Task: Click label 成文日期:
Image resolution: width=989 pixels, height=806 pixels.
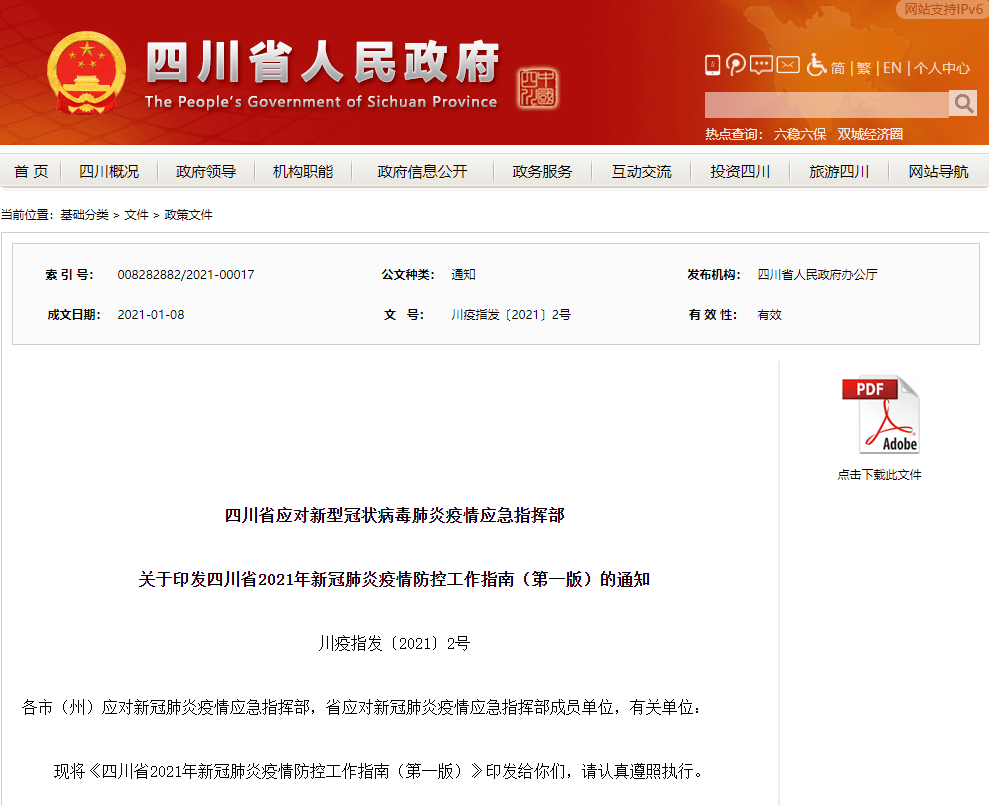Action: click(x=74, y=315)
